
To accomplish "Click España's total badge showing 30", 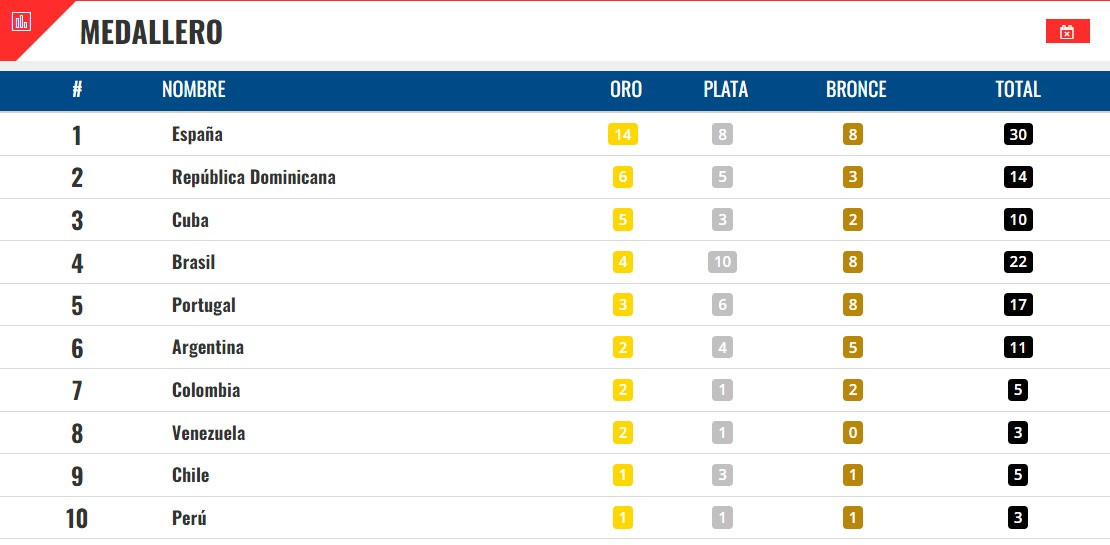I will [1018, 134].
